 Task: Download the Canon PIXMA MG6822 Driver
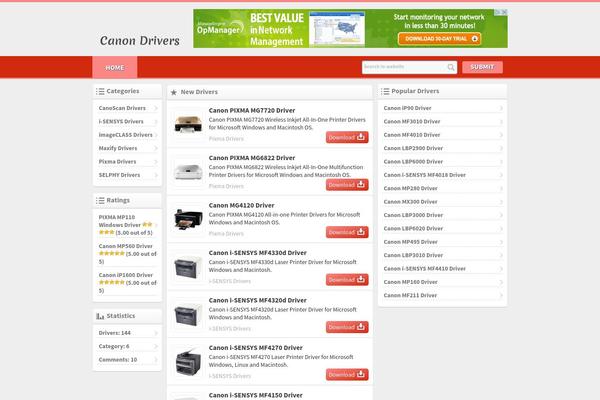pyautogui.click(x=347, y=184)
